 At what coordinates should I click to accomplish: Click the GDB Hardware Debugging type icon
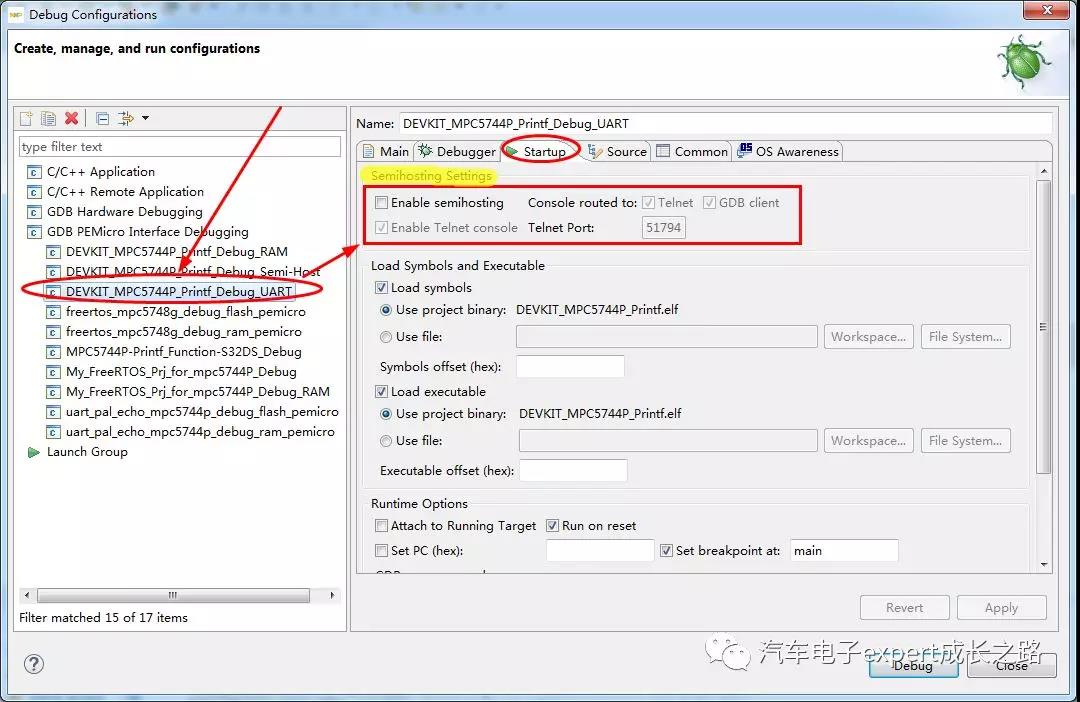(34, 212)
